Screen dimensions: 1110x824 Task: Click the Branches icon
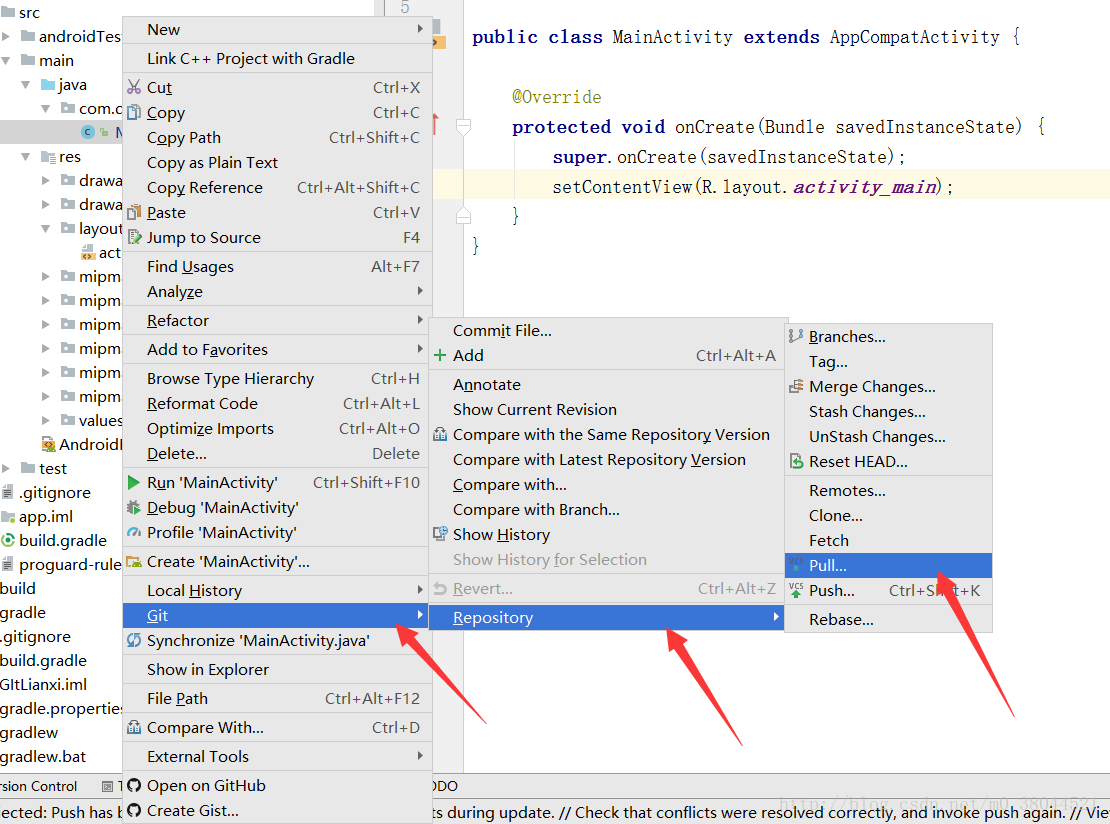(796, 337)
